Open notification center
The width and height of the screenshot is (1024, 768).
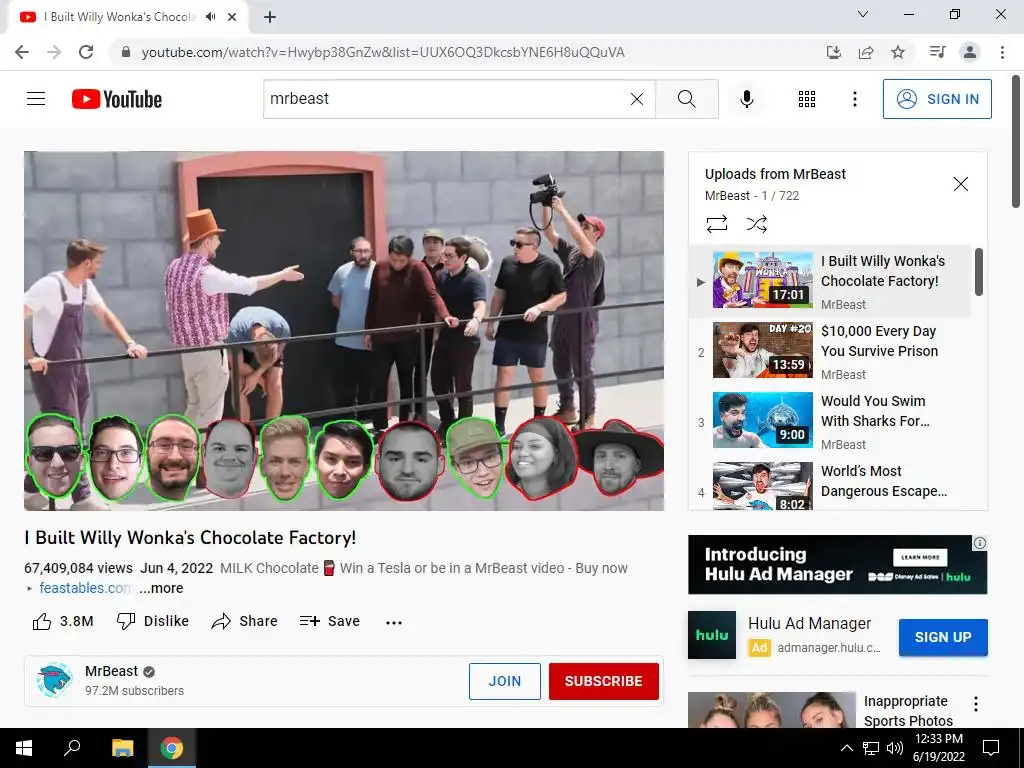click(x=991, y=748)
